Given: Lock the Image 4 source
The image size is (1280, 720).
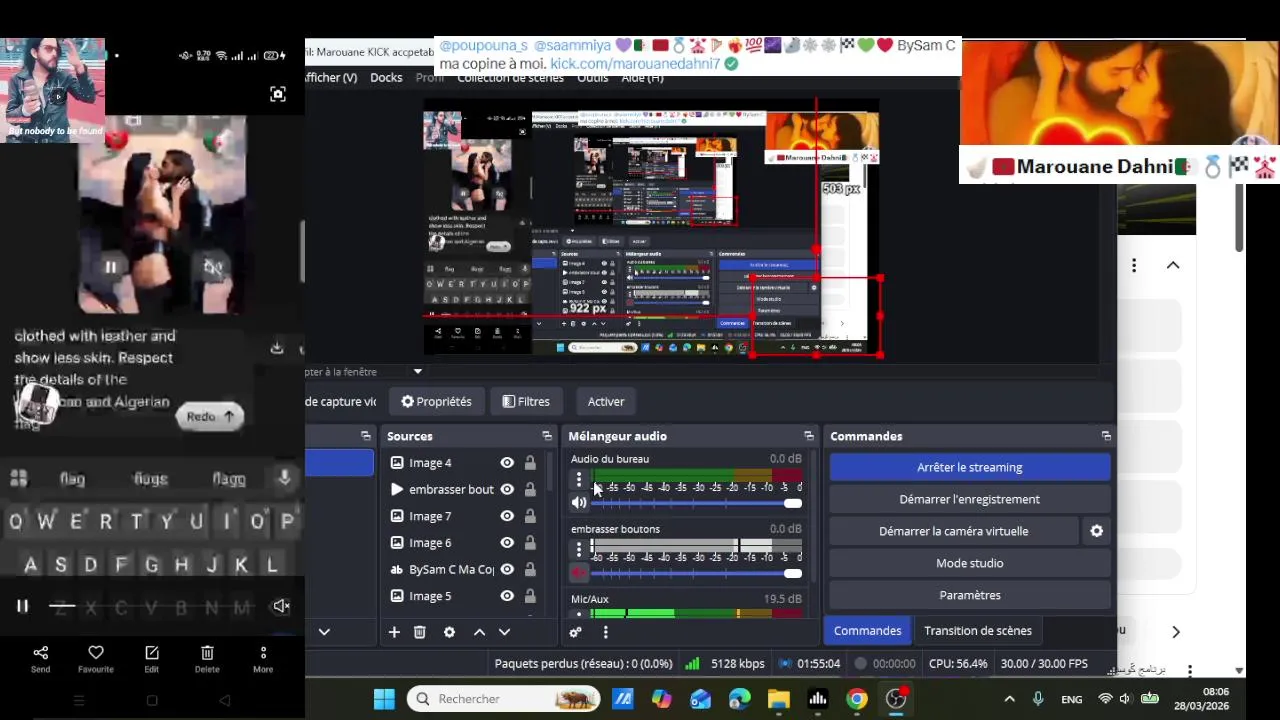Looking at the screenshot, I should click(x=530, y=463).
